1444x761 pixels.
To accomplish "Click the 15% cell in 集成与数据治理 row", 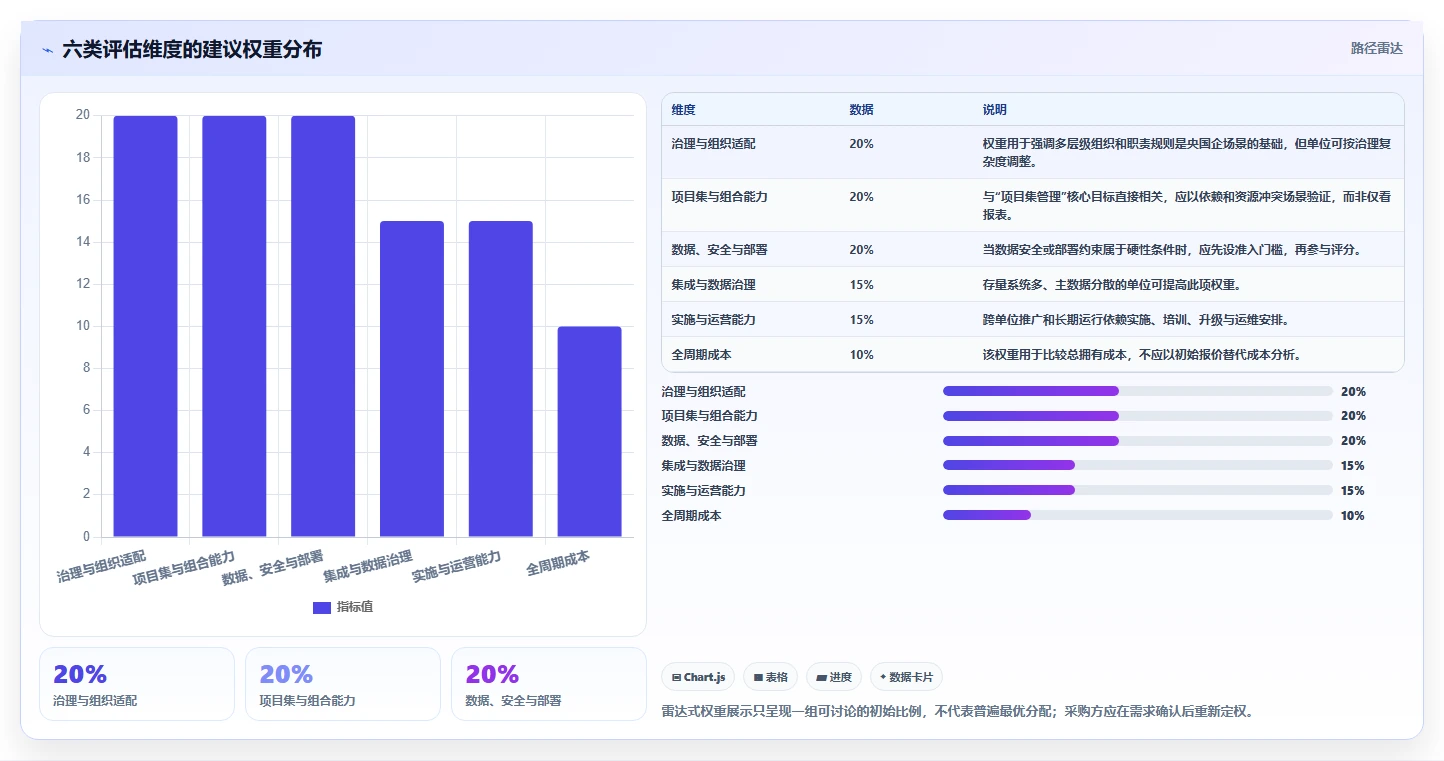I will pyautogui.click(x=861, y=285).
